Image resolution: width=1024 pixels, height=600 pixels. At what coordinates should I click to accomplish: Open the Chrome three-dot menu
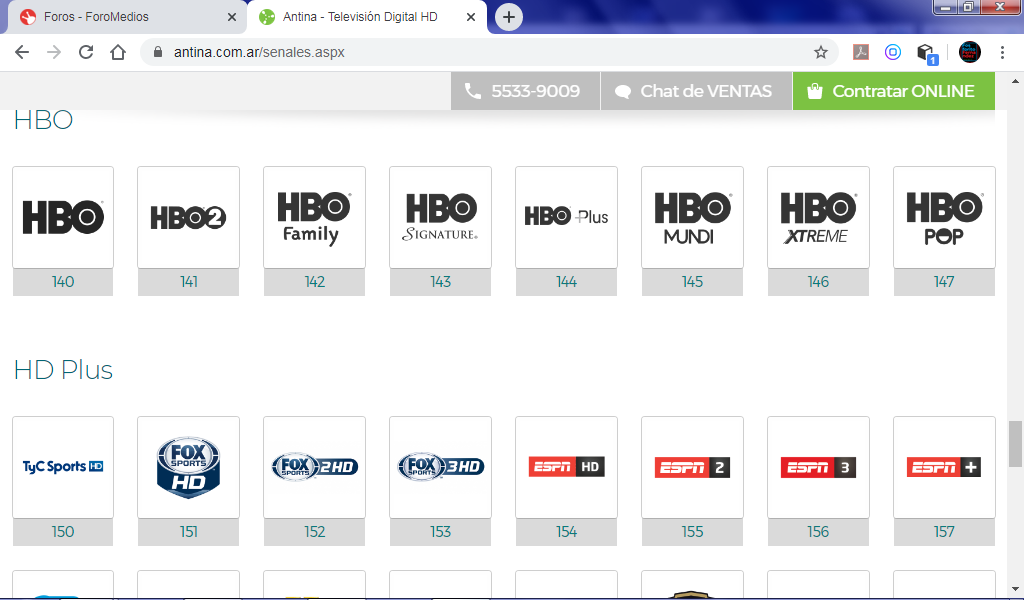coord(1002,52)
